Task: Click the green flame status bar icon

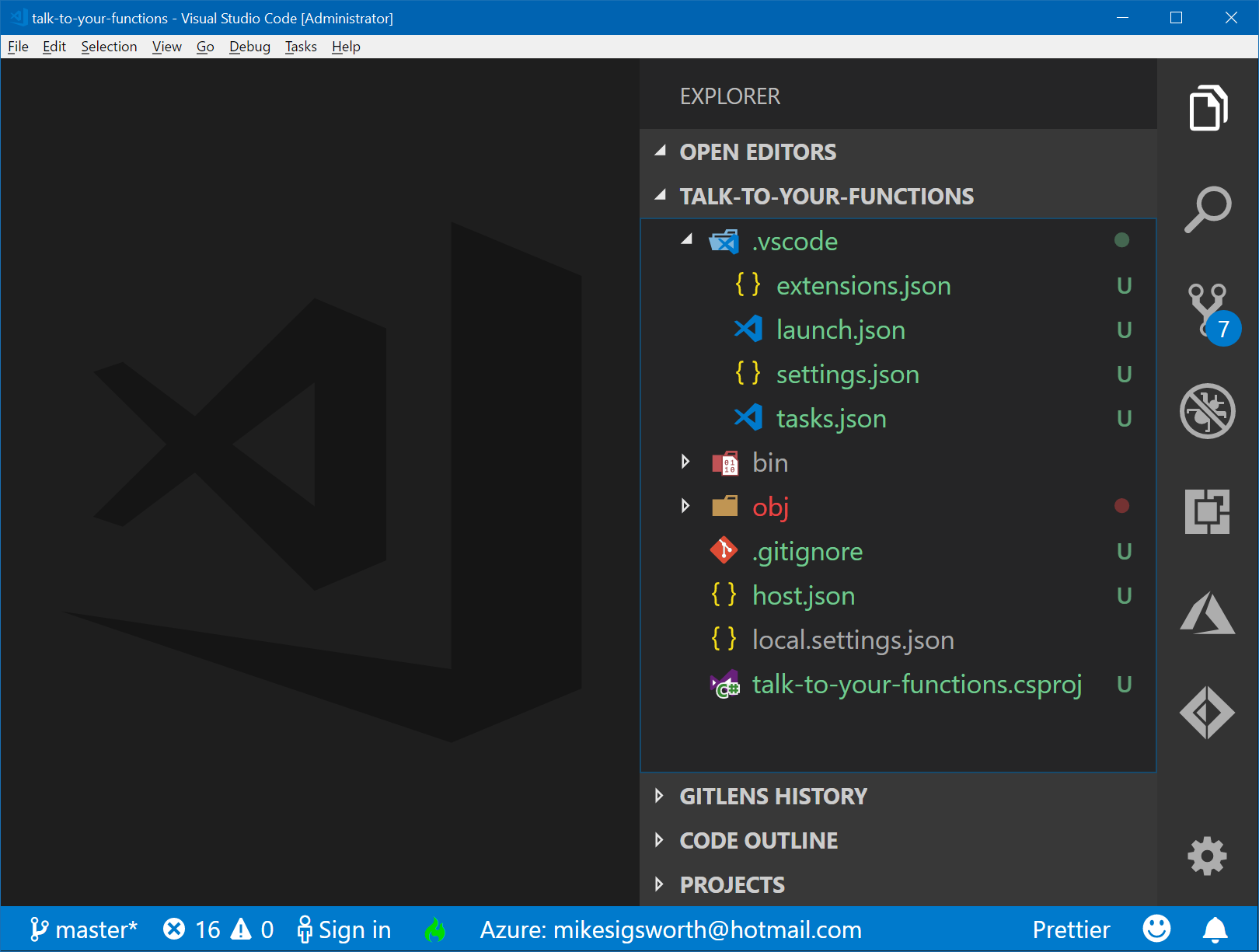Action: 436,929
